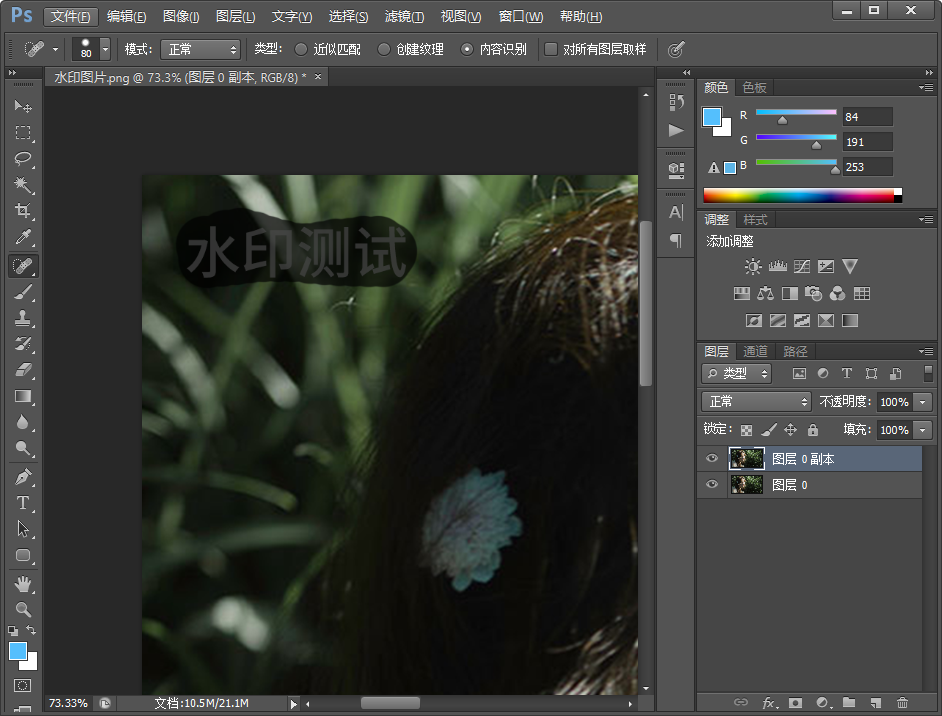Screen dimensions: 942x716
Task: Click the delete layer trash icon
Action: (903, 703)
